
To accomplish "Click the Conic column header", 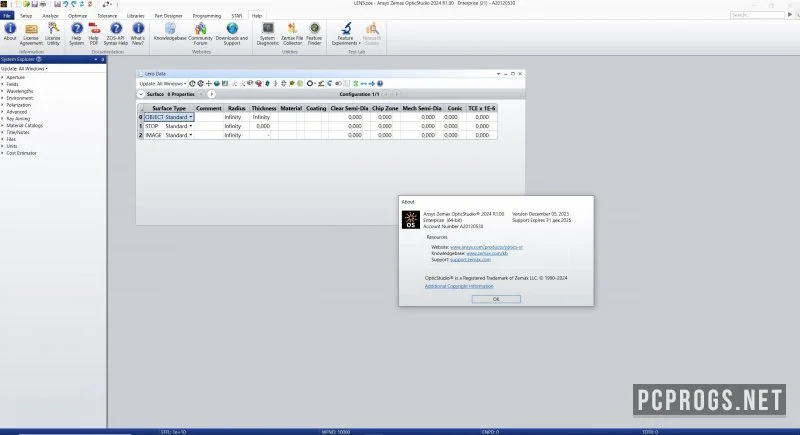I will pyautogui.click(x=455, y=108).
